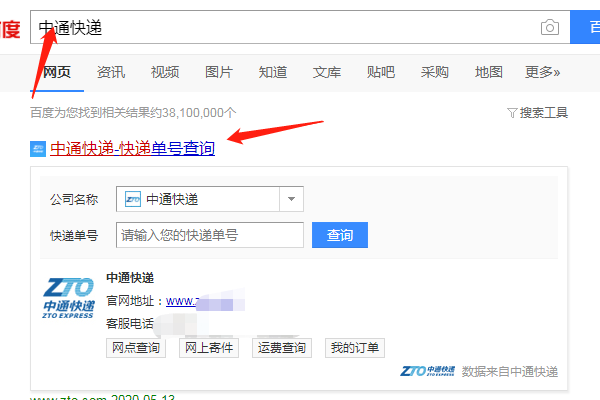Open the 公司名称 company dropdown arrow

click(x=292, y=199)
